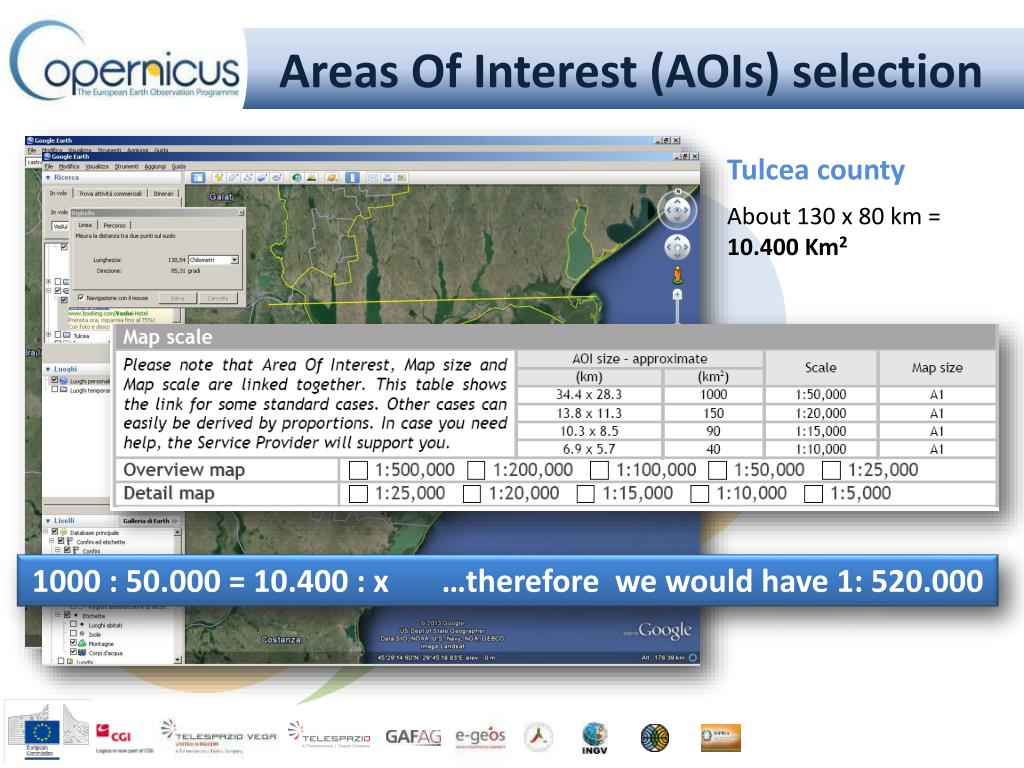
Task: Click the Salva button
Action: (178, 298)
